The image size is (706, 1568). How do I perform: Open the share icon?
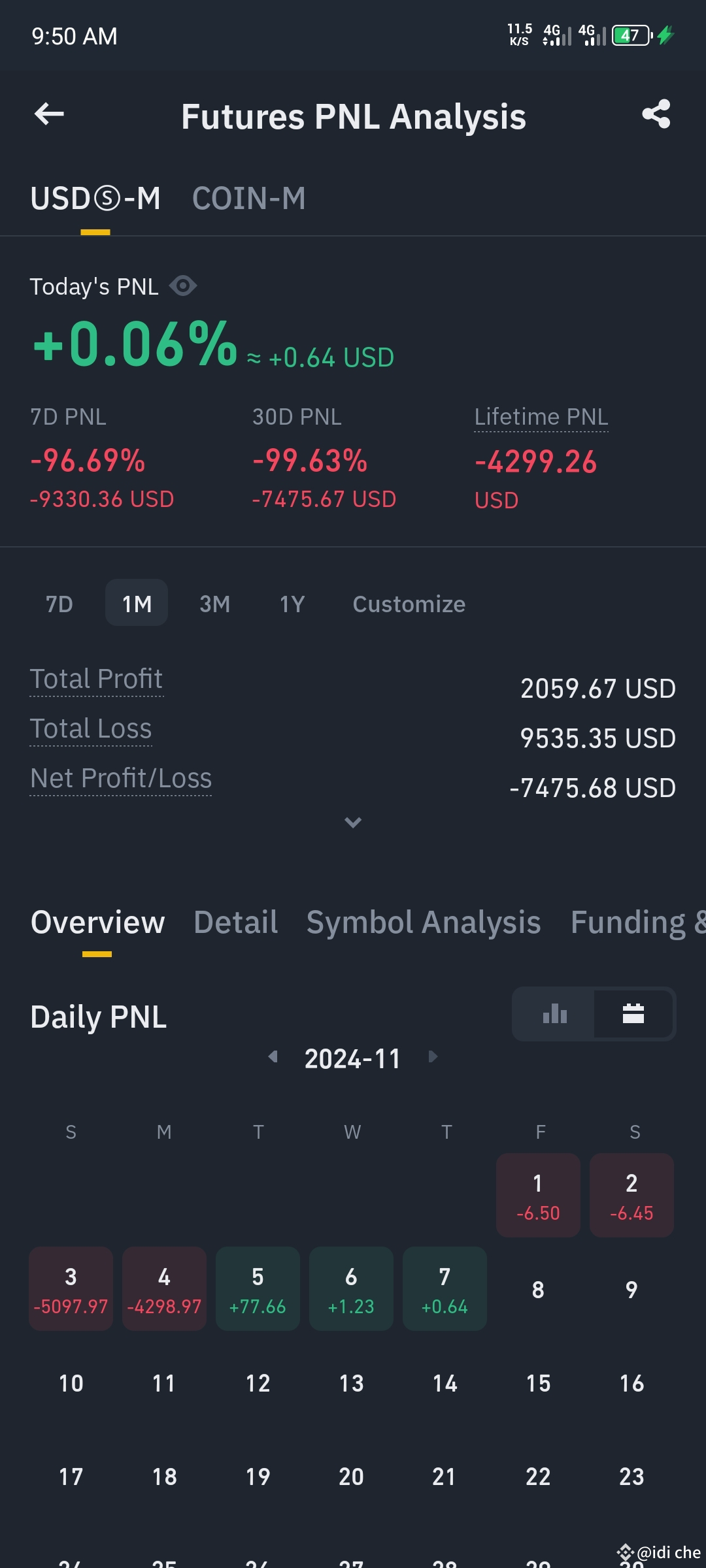[x=656, y=114]
